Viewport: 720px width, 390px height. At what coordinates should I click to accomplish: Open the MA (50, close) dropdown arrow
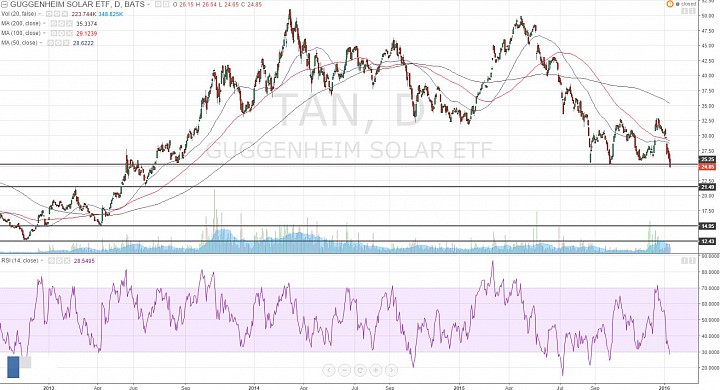point(41,43)
